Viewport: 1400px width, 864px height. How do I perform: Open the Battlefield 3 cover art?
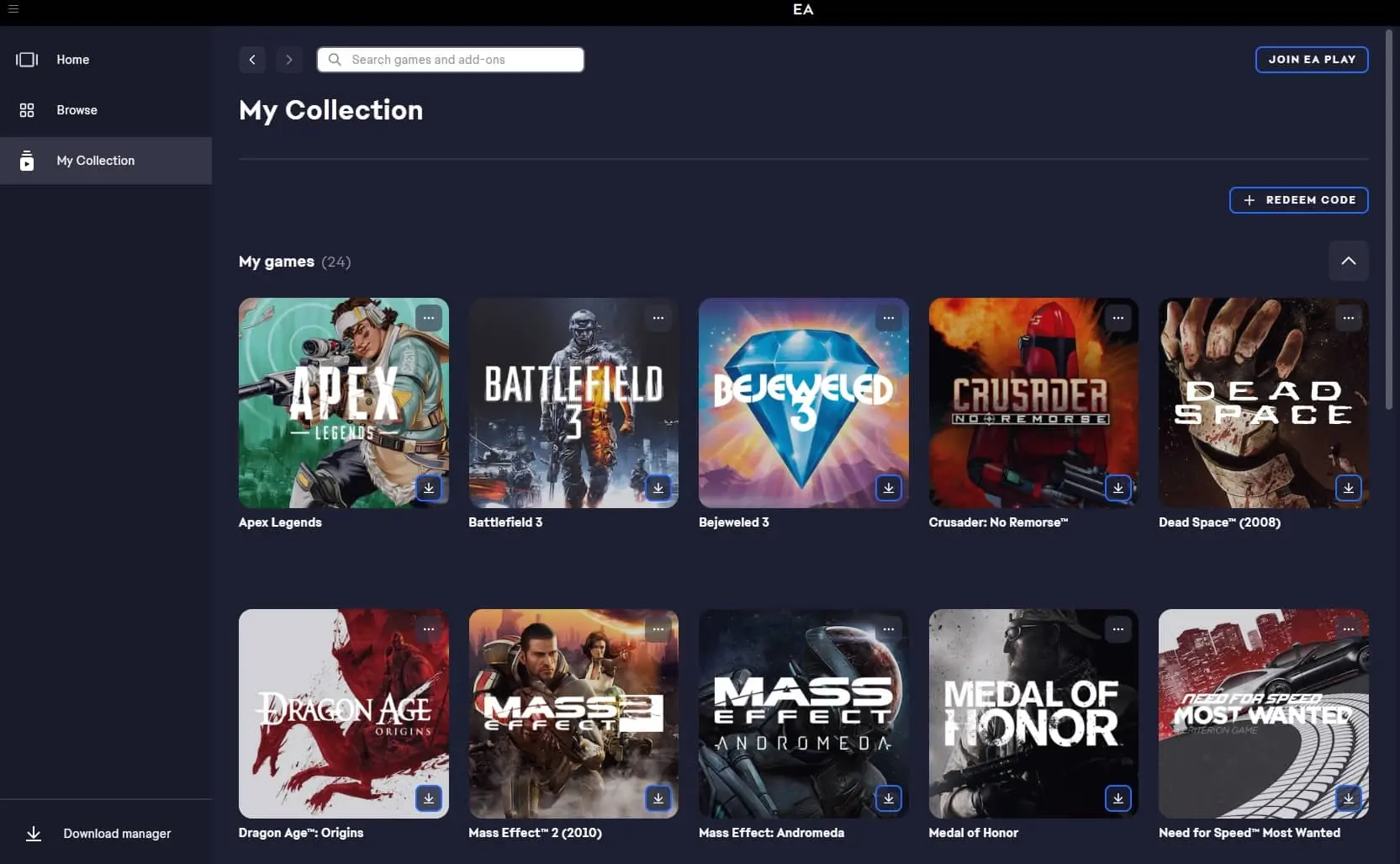[573, 403]
